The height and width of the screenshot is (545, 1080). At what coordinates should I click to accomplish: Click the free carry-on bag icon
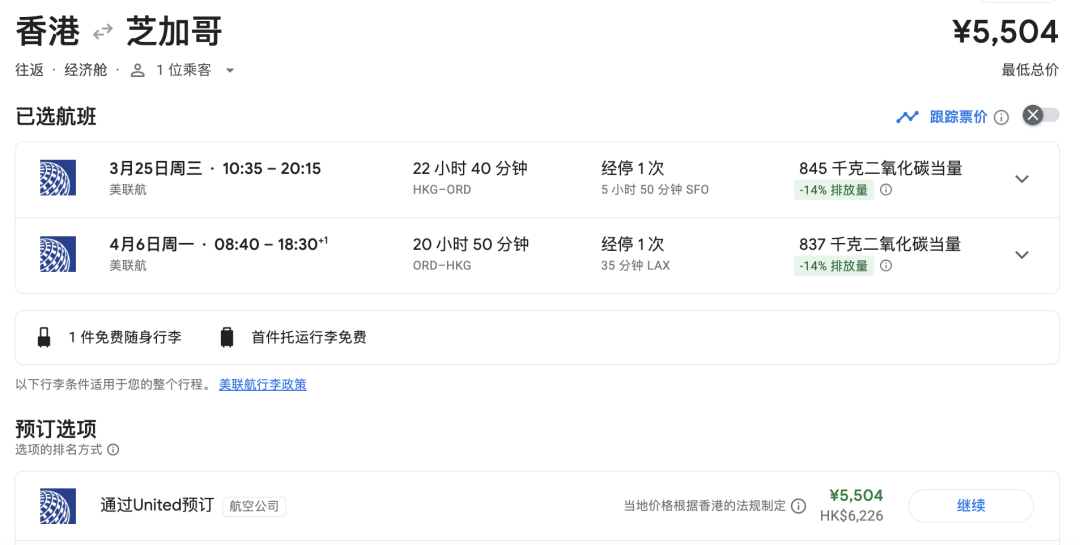point(44,337)
